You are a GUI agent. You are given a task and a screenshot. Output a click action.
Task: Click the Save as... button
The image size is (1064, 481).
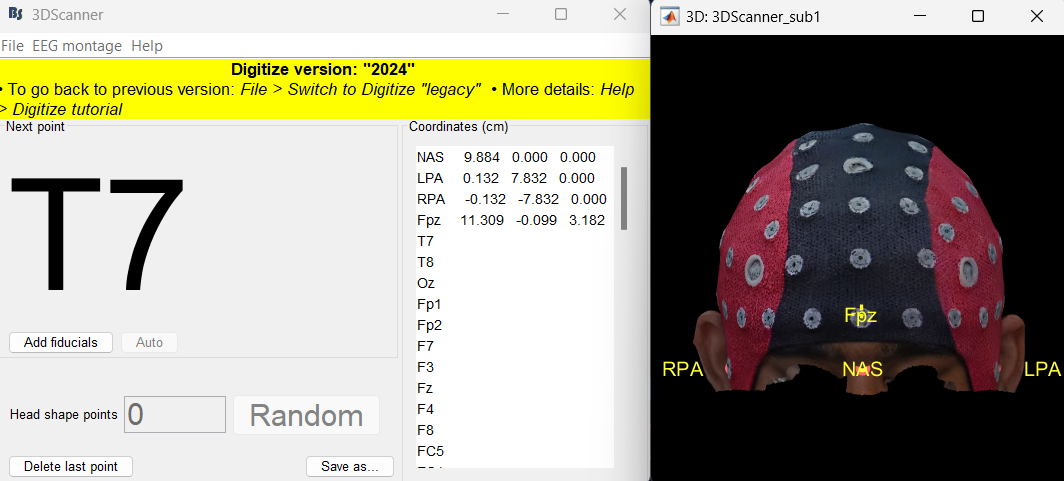click(349, 467)
